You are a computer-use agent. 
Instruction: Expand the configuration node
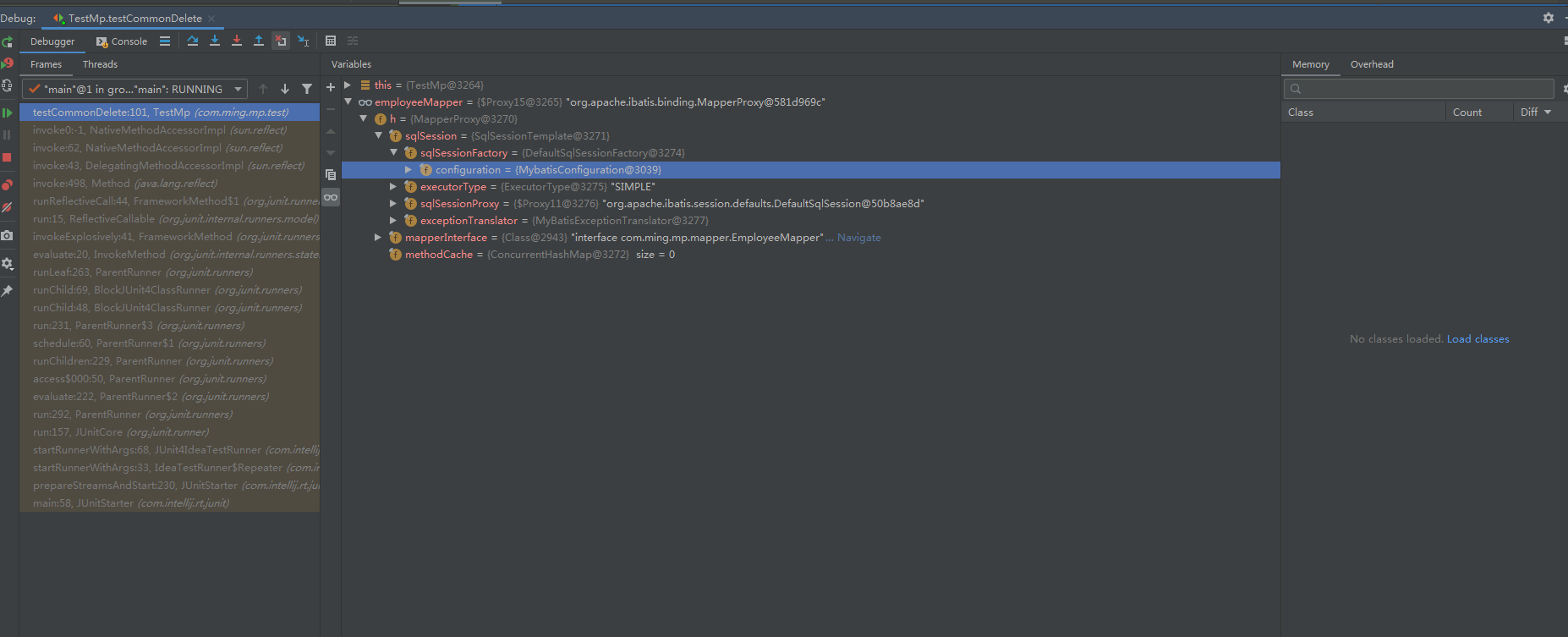pyautogui.click(x=408, y=170)
